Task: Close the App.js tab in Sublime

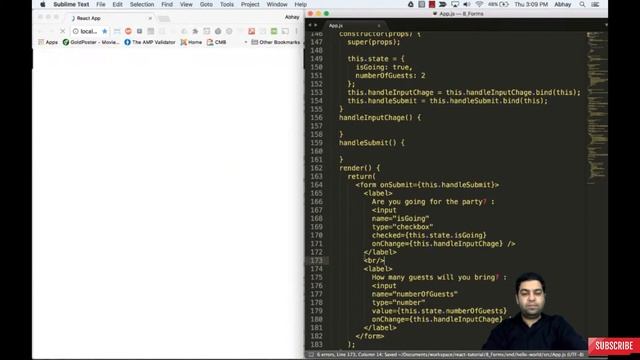Action: 379,26
